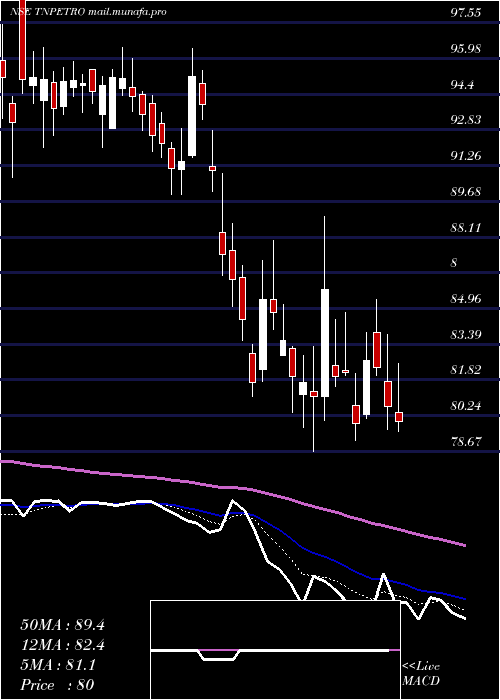500x700 pixels.
Task: Click the last red candlestick near 80.24
Action: (399, 417)
